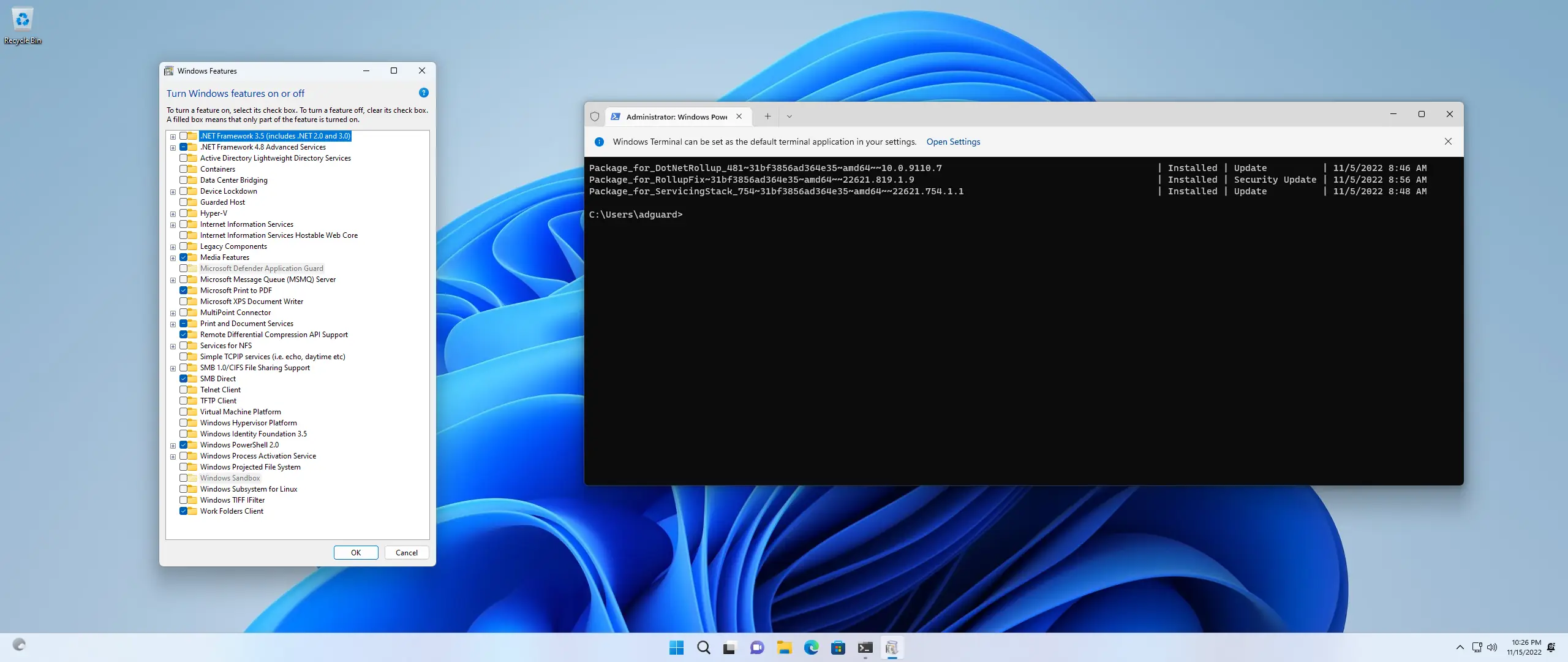
Task: Dismiss the default terminal notification bar
Action: 1448,142
